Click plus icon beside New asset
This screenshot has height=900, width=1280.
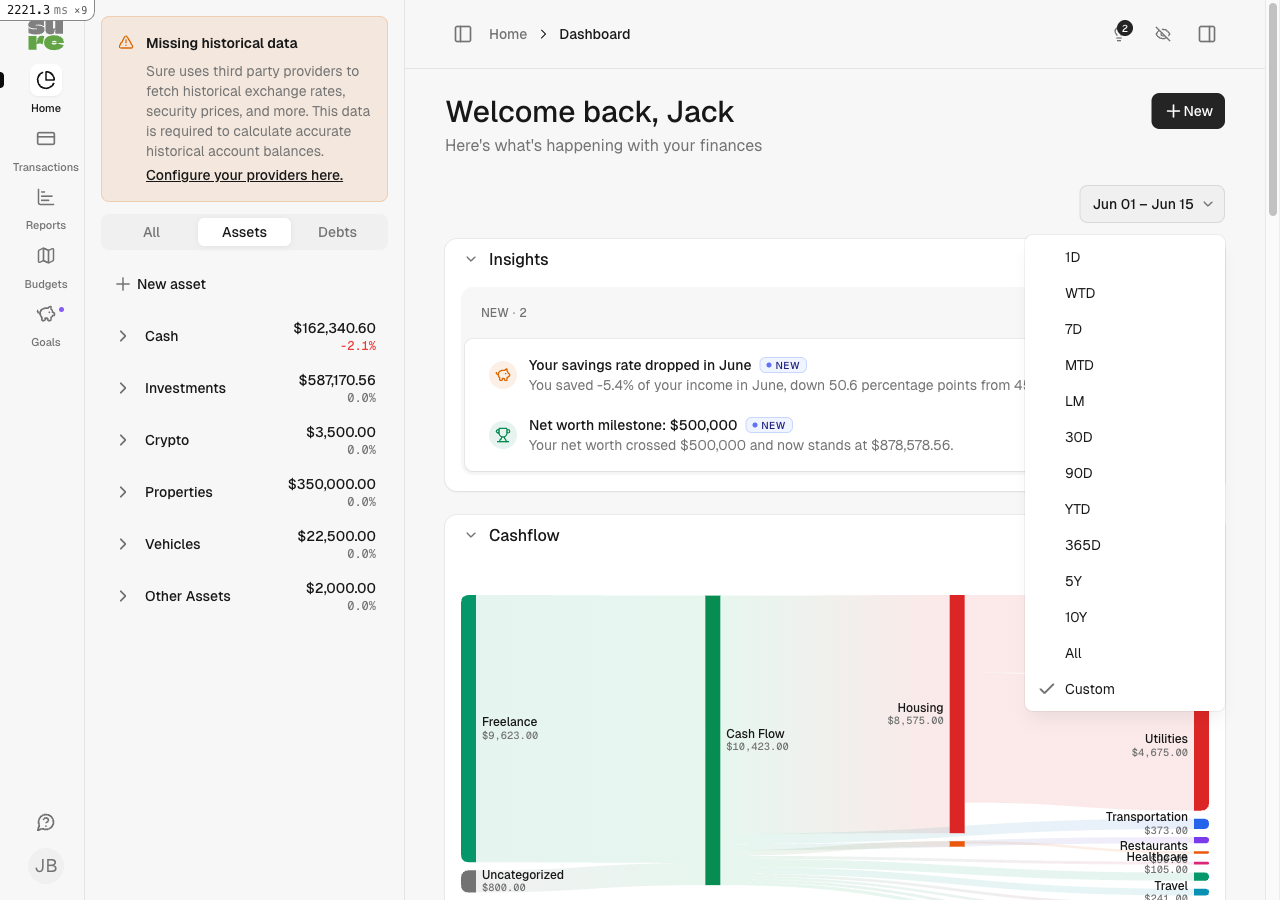coord(123,284)
